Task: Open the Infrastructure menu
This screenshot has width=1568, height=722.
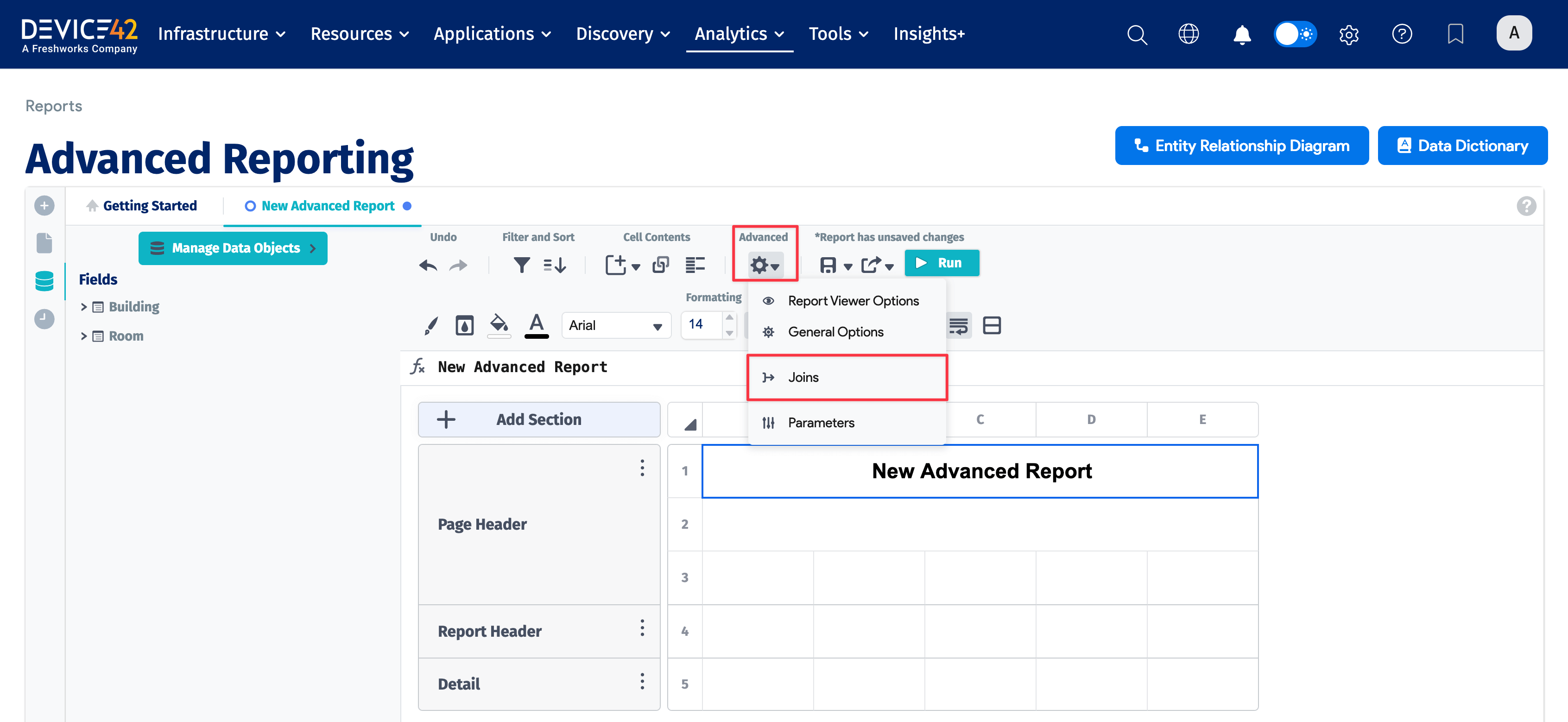Action: tap(221, 34)
